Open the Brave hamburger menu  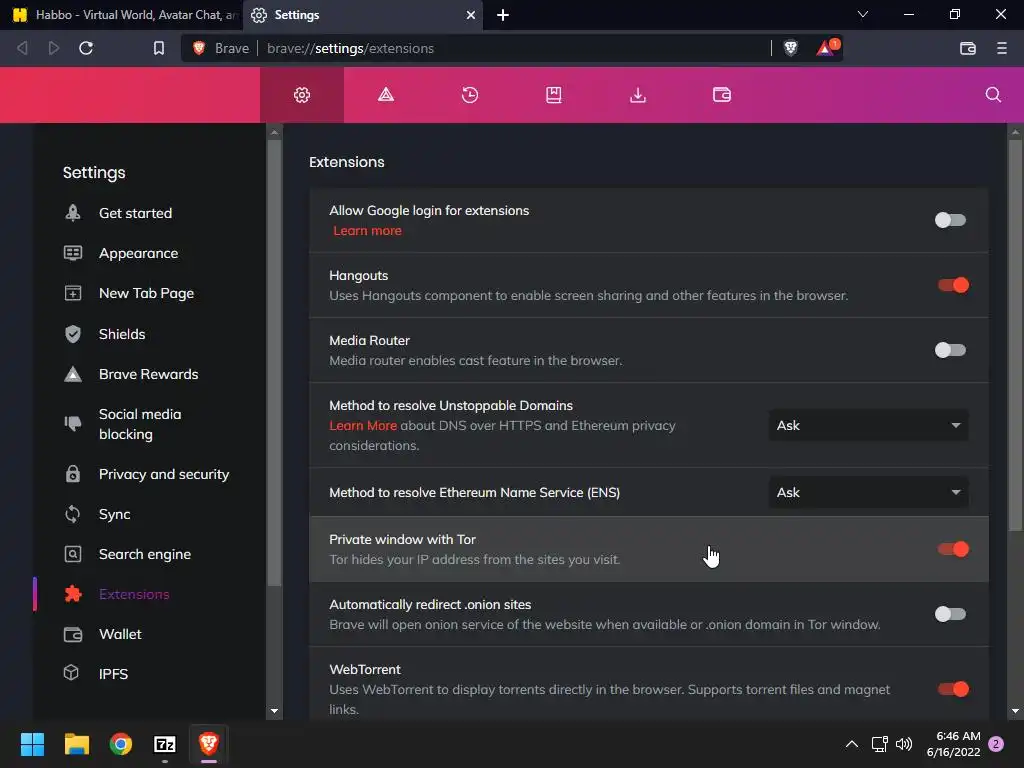coord(1002,48)
